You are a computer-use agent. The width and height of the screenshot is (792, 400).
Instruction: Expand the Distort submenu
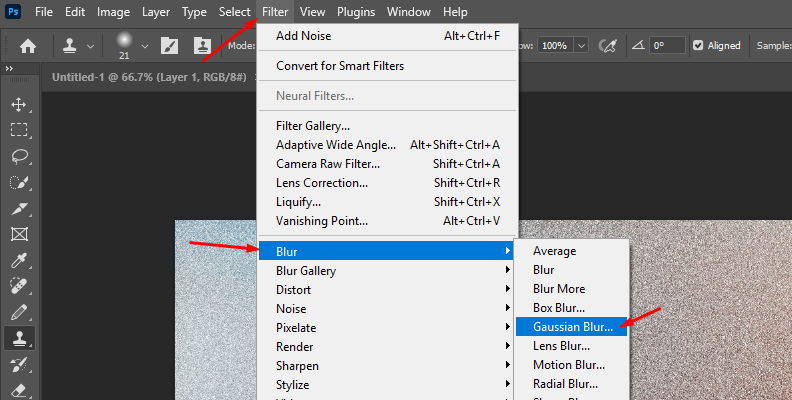click(x=386, y=290)
